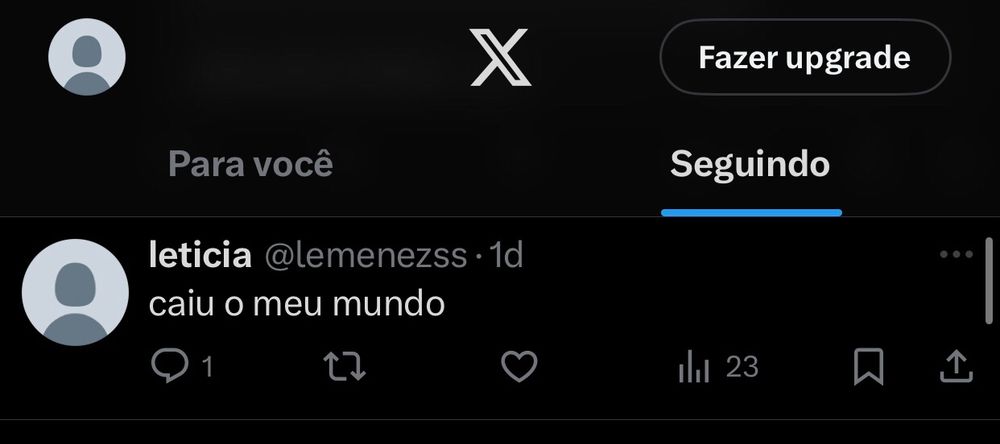Like the post with the heart
The height and width of the screenshot is (444, 1000).
(x=518, y=367)
